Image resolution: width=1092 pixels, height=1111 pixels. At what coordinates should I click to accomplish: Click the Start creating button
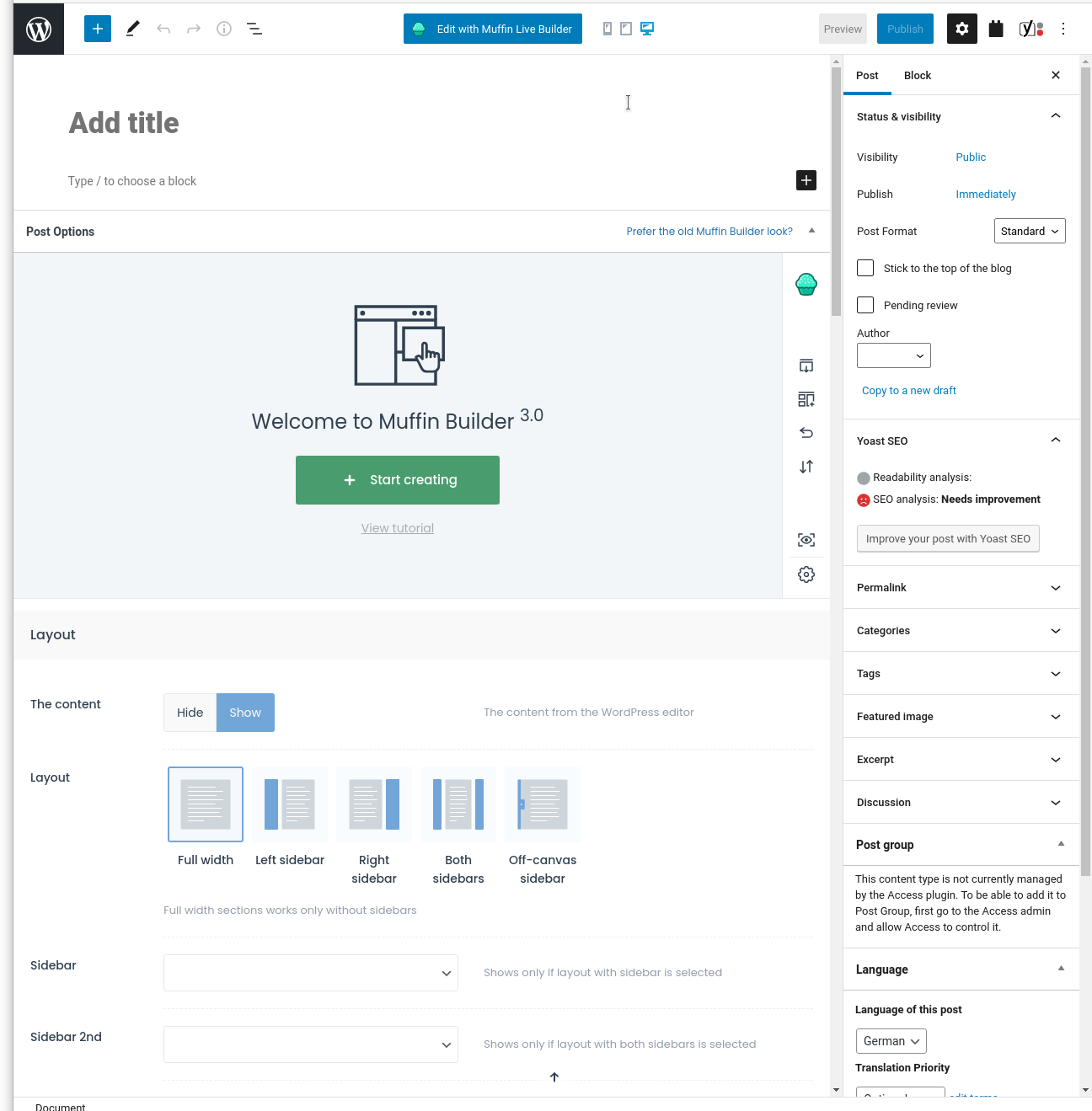tap(398, 480)
